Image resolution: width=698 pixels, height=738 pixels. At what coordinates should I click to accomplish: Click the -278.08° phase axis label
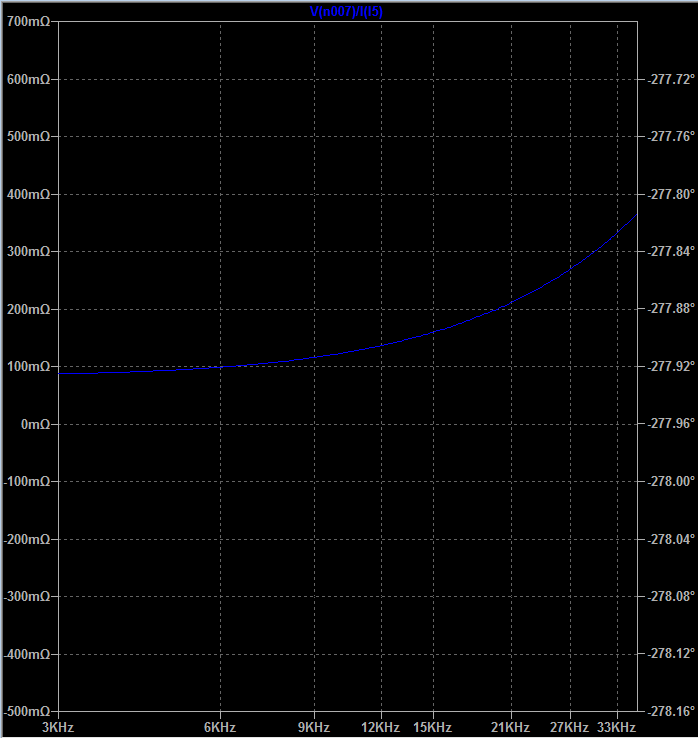pos(671,596)
